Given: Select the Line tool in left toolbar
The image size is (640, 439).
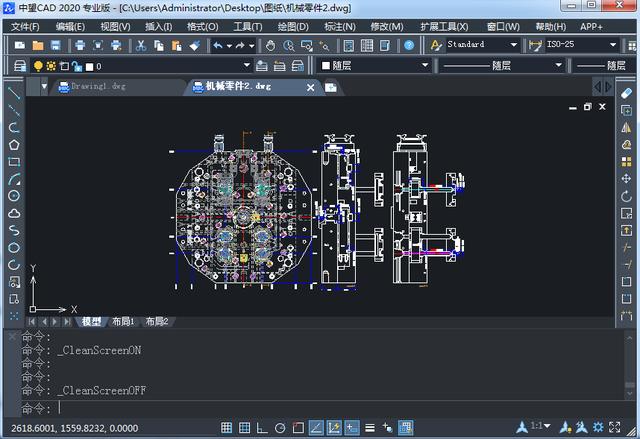Looking at the screenshot, I should point(14,93).
